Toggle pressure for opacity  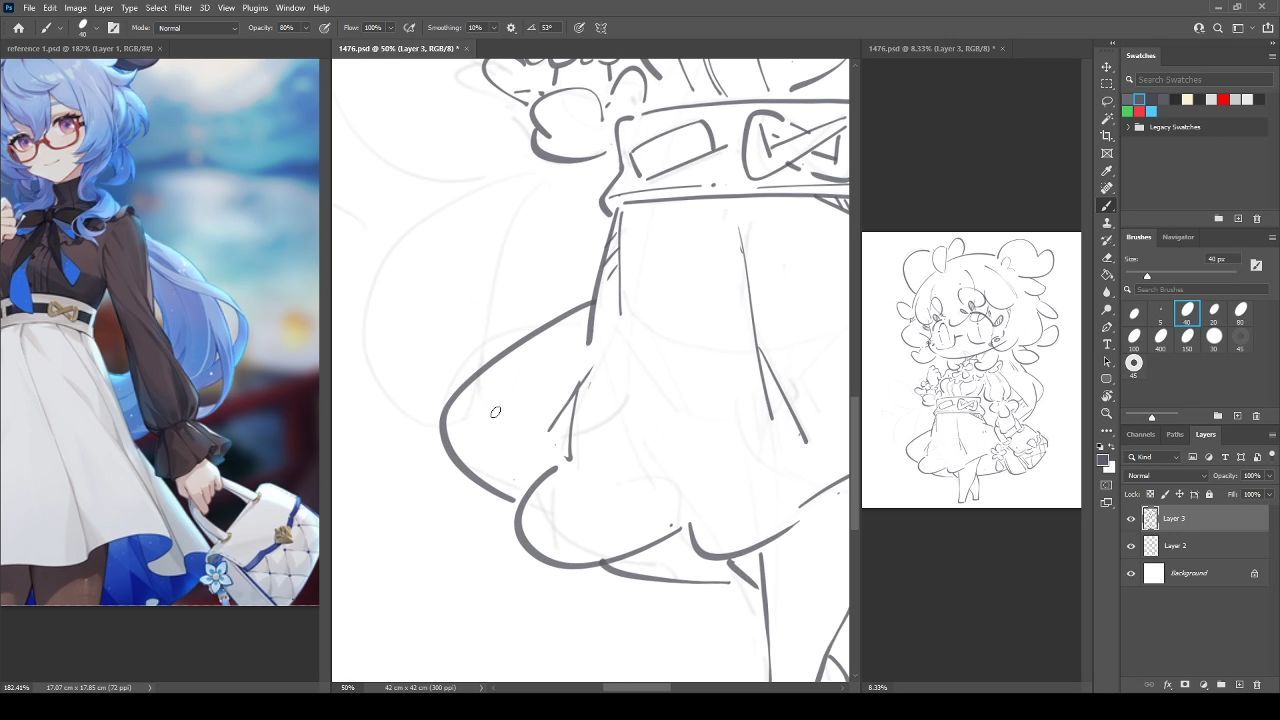(x=325, y=28)
